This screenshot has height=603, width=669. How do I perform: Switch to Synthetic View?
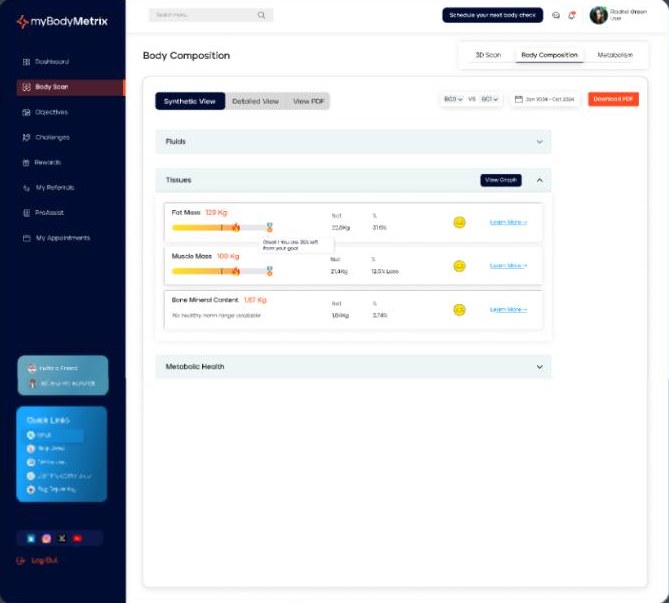pyautogui.click(x=190, y=101)
